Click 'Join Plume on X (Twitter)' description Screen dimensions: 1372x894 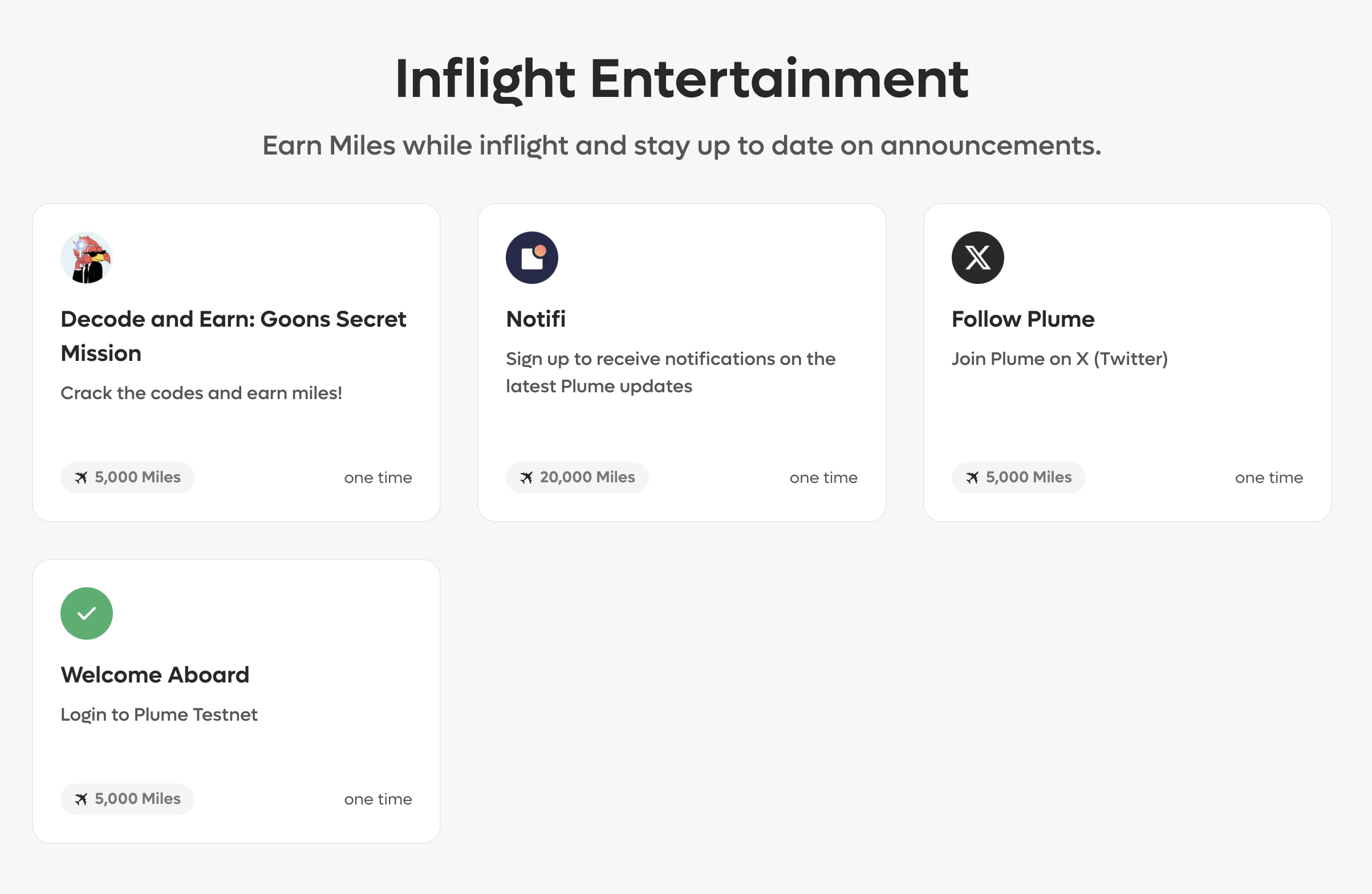coord(1059,359)
